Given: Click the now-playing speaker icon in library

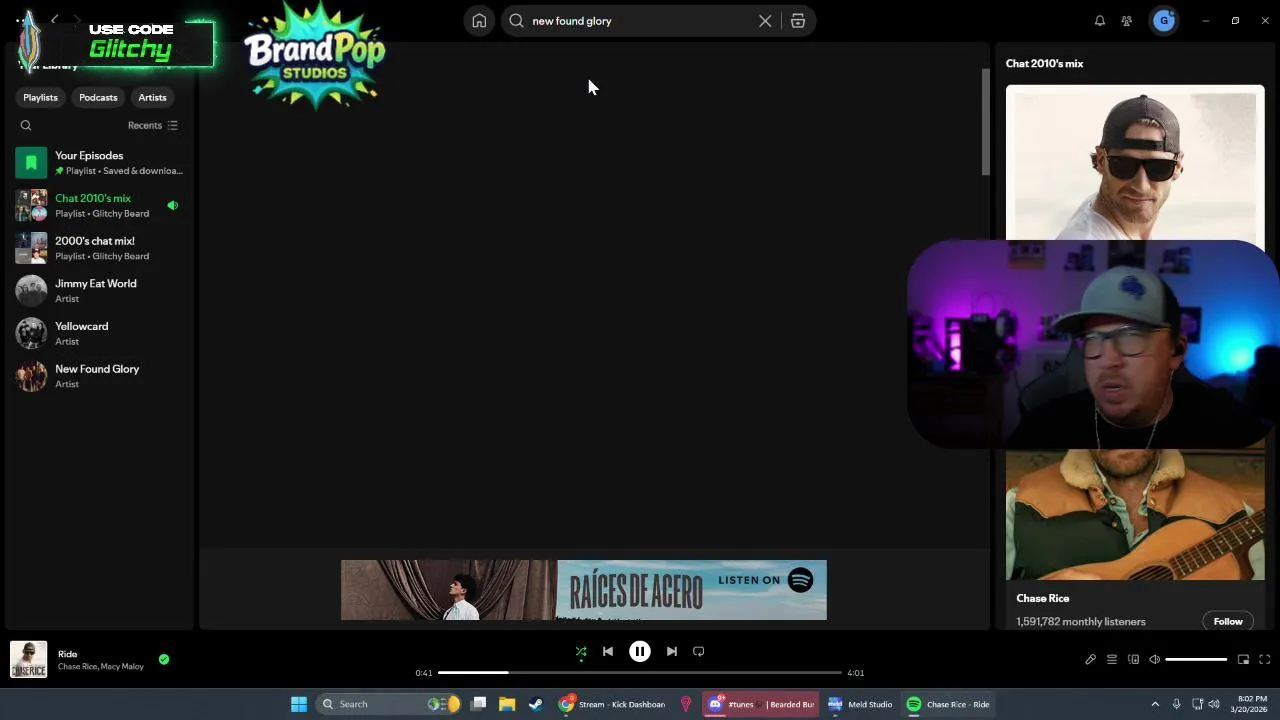Looking at the screenshot, I should (x=172, y=205).
